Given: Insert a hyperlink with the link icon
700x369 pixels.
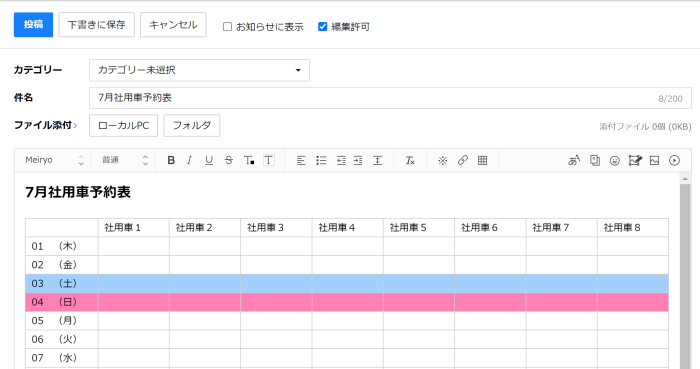Looking at the screenshot, I should pos(462,160).
